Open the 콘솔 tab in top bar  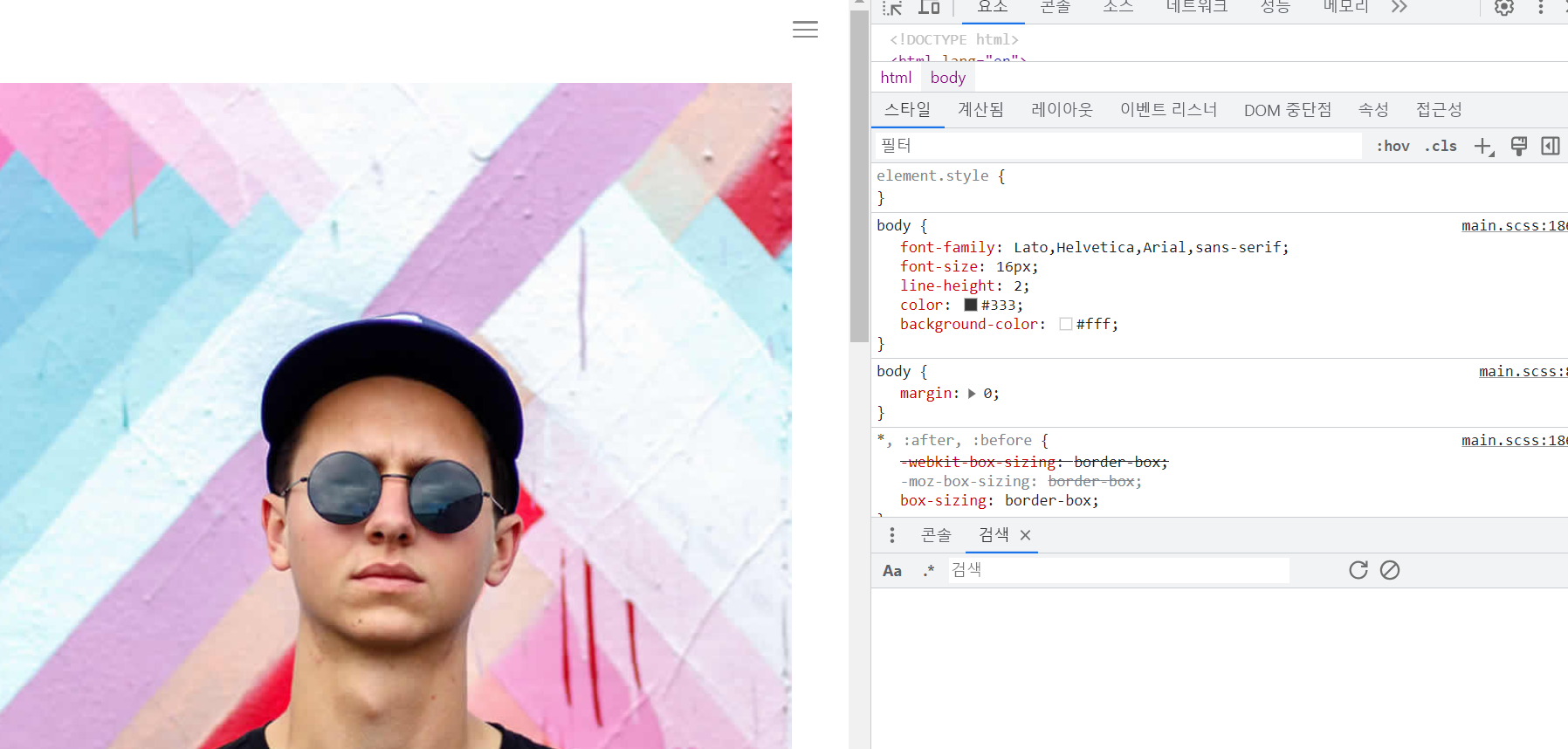click(x=1056, y=7)
